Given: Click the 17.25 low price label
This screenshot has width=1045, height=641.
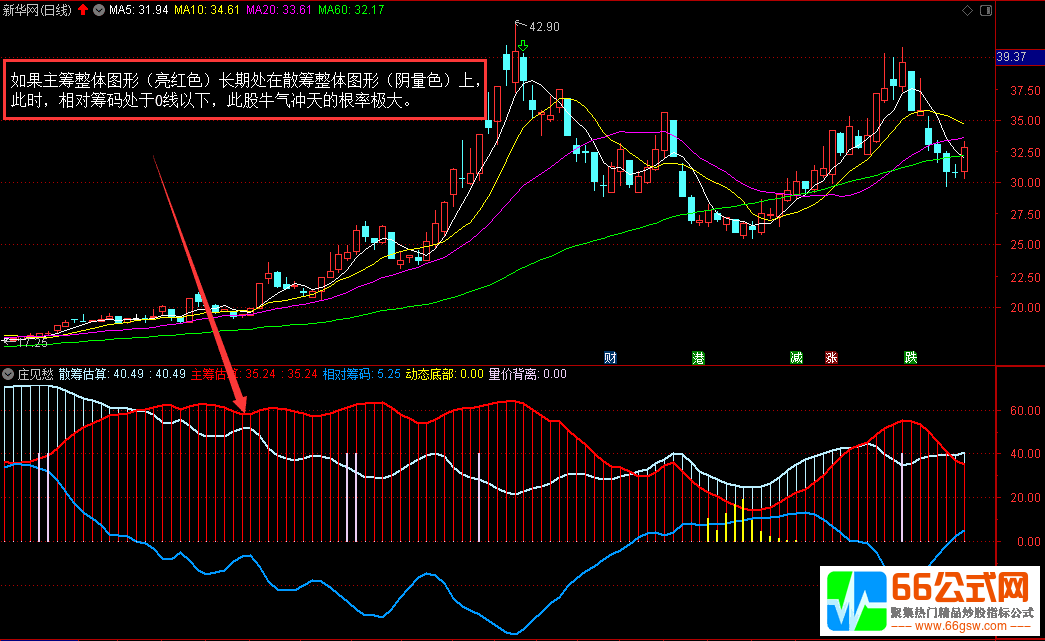Looking at the screenshot, I should 32,342.
